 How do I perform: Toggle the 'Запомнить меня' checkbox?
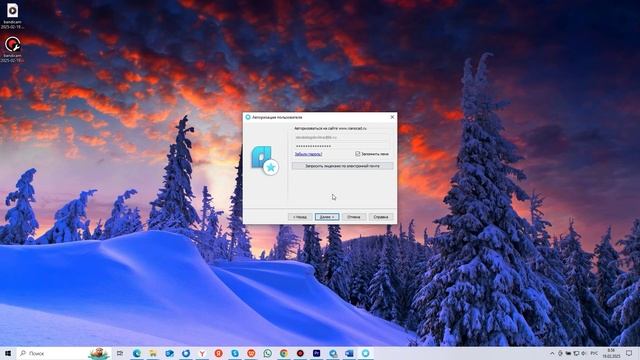[358, 154]
